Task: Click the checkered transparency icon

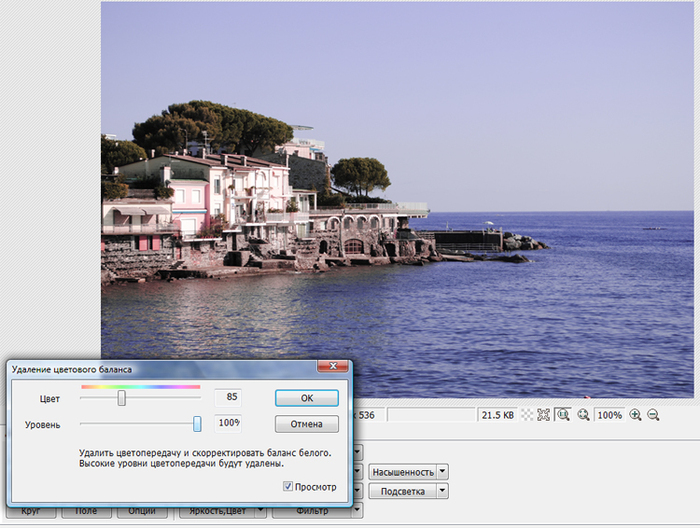Action: (527, 415)
